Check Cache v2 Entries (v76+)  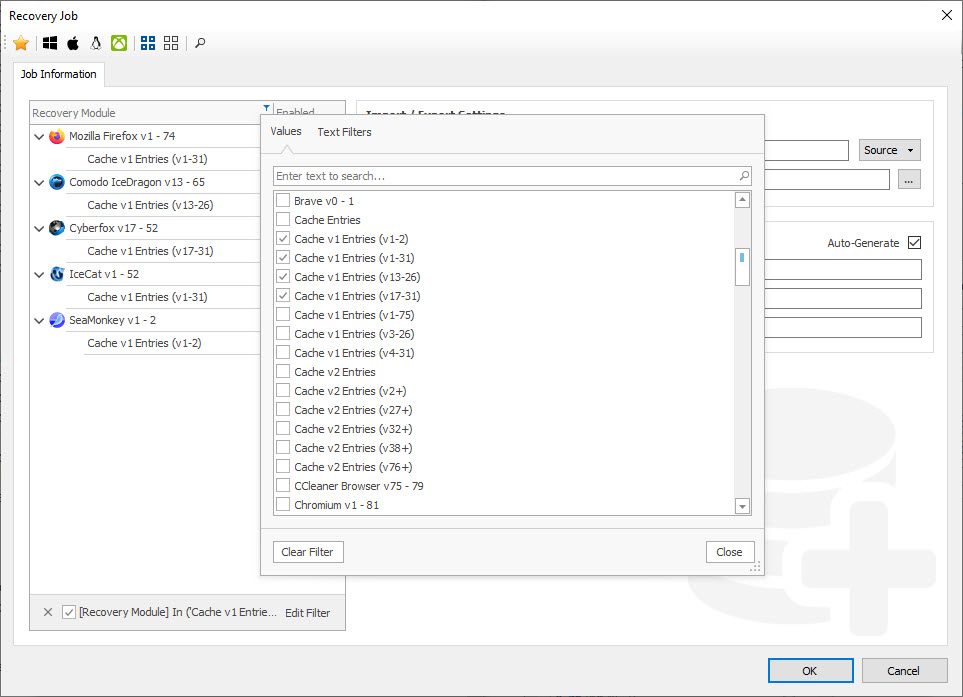(x=283, y=467)
